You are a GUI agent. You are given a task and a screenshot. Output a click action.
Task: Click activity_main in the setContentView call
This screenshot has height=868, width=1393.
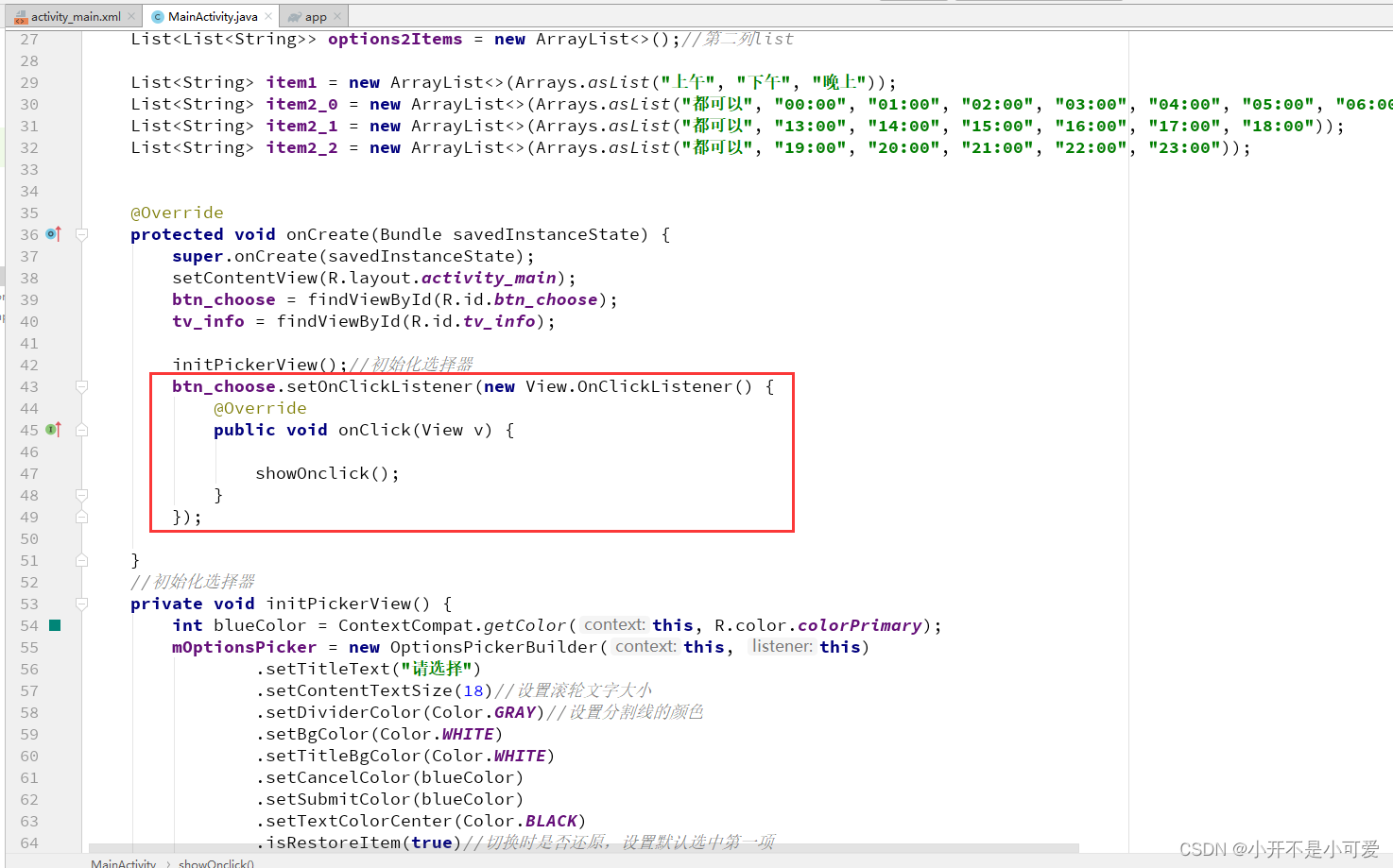click(x=489, y=278)
